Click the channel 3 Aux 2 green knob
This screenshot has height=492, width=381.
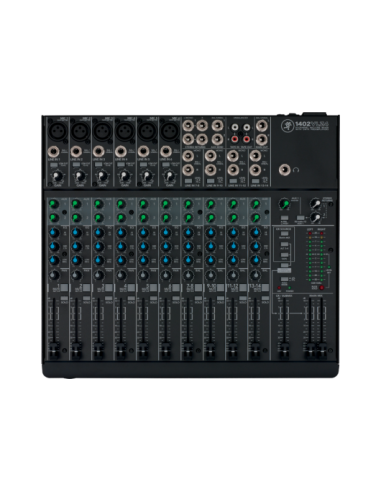[x=98, y=218]
